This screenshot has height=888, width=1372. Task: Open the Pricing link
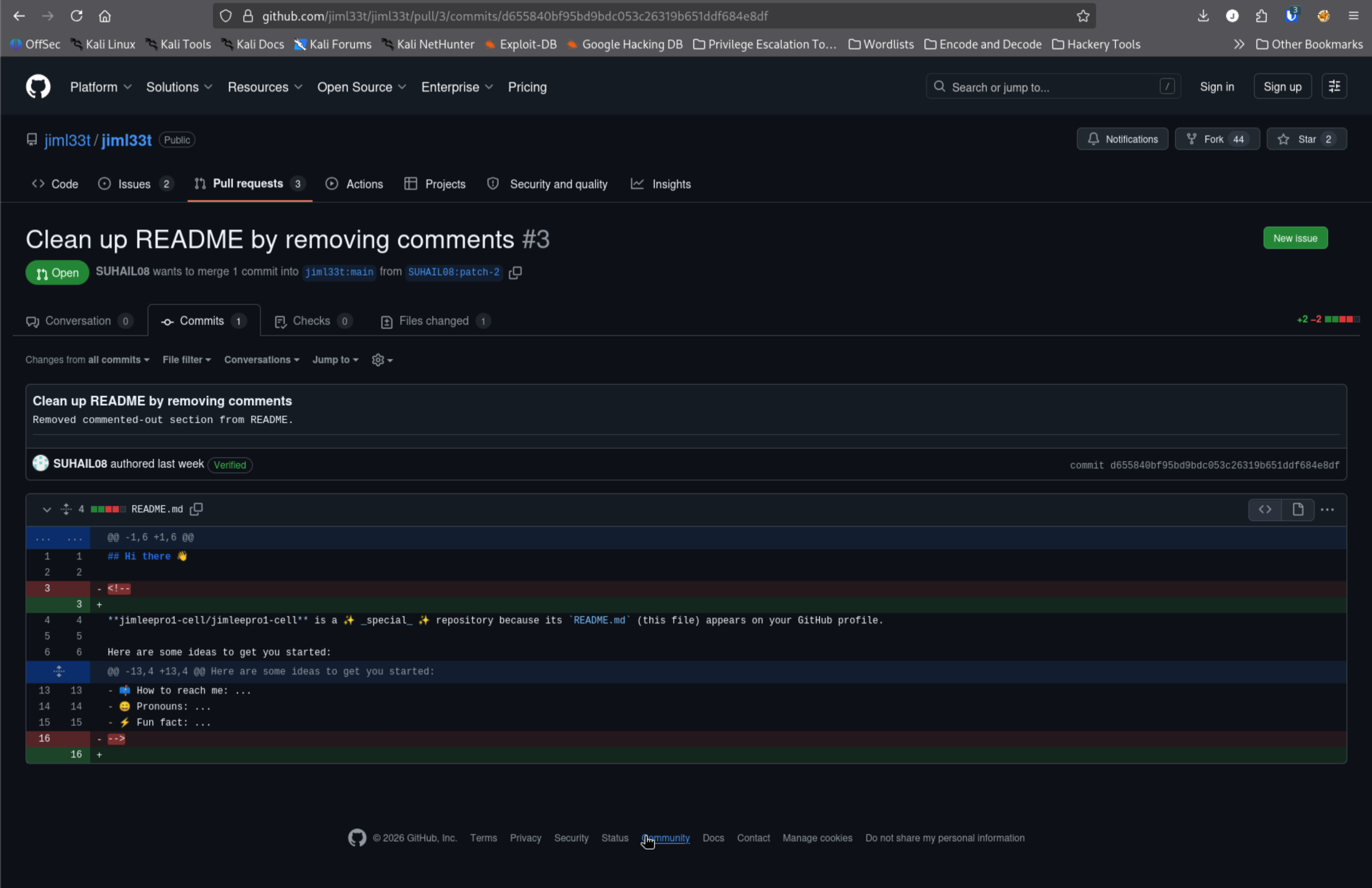pos(527,87)
